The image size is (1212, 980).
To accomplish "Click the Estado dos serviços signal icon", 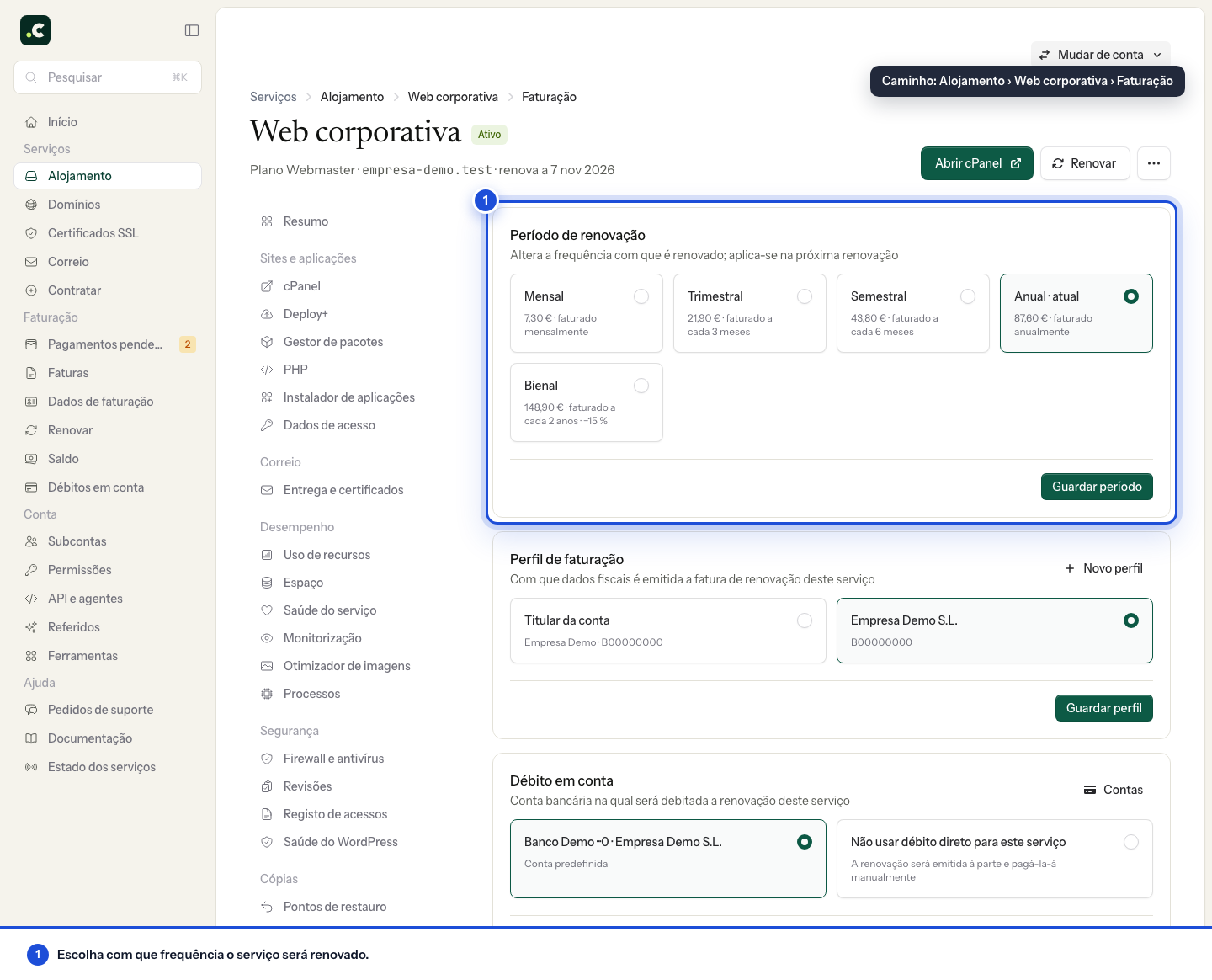I will 31,767.
